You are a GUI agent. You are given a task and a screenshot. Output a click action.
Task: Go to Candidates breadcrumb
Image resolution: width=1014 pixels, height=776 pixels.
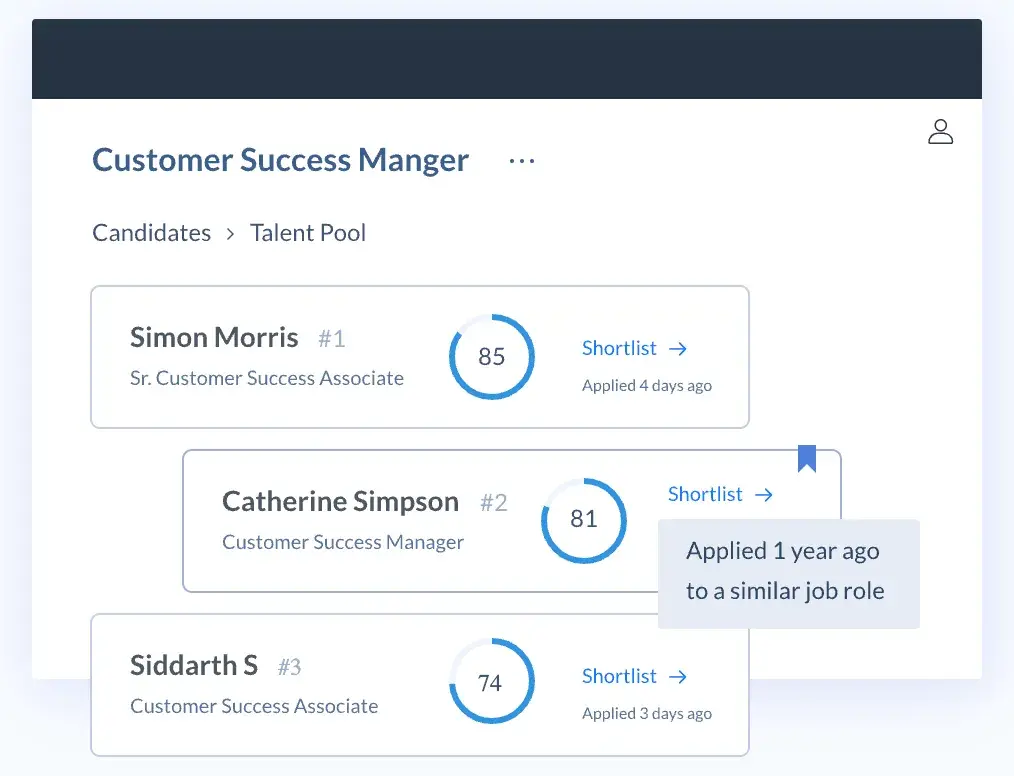coord(151,233)
